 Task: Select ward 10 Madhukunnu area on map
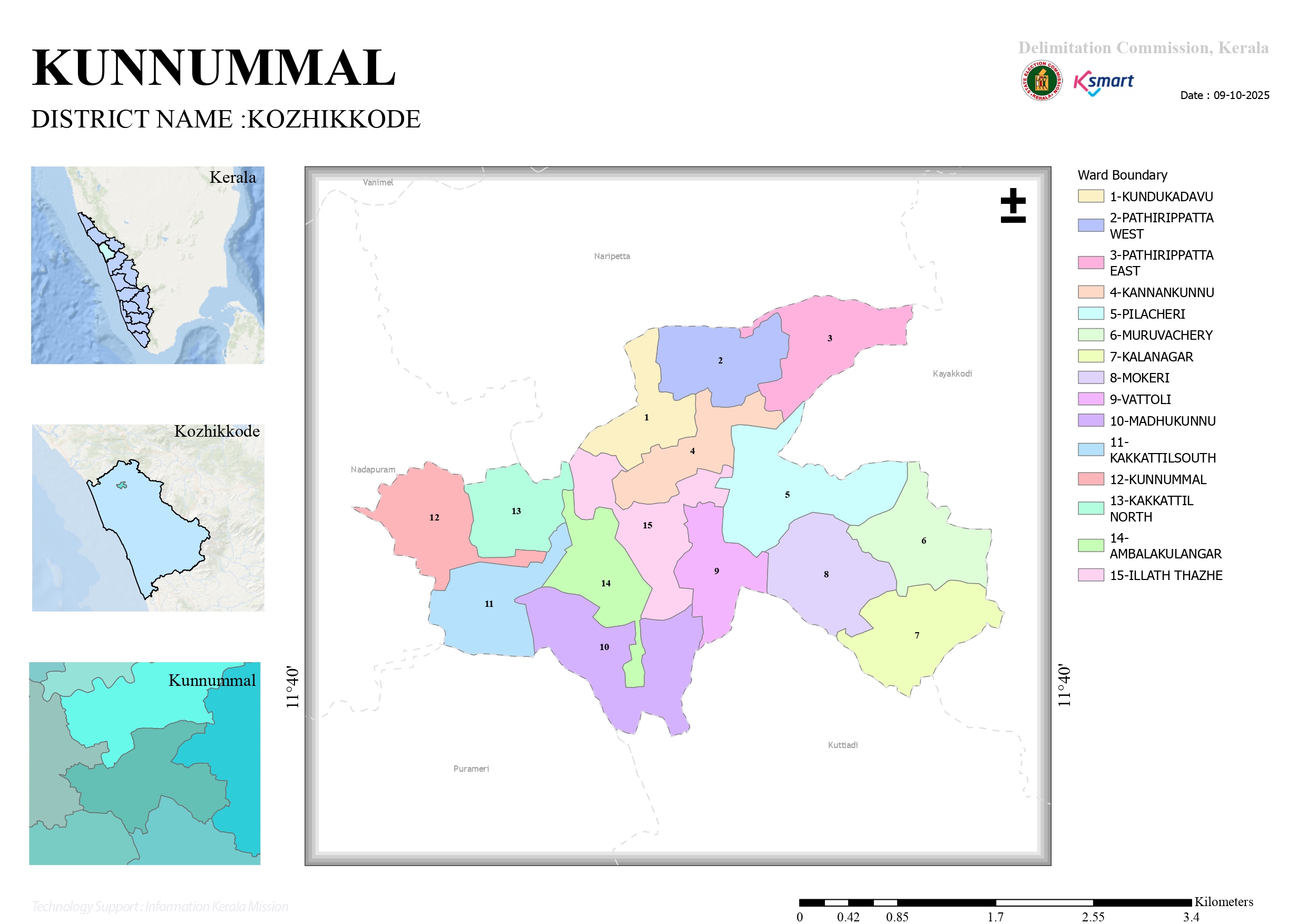pos(604,647)
